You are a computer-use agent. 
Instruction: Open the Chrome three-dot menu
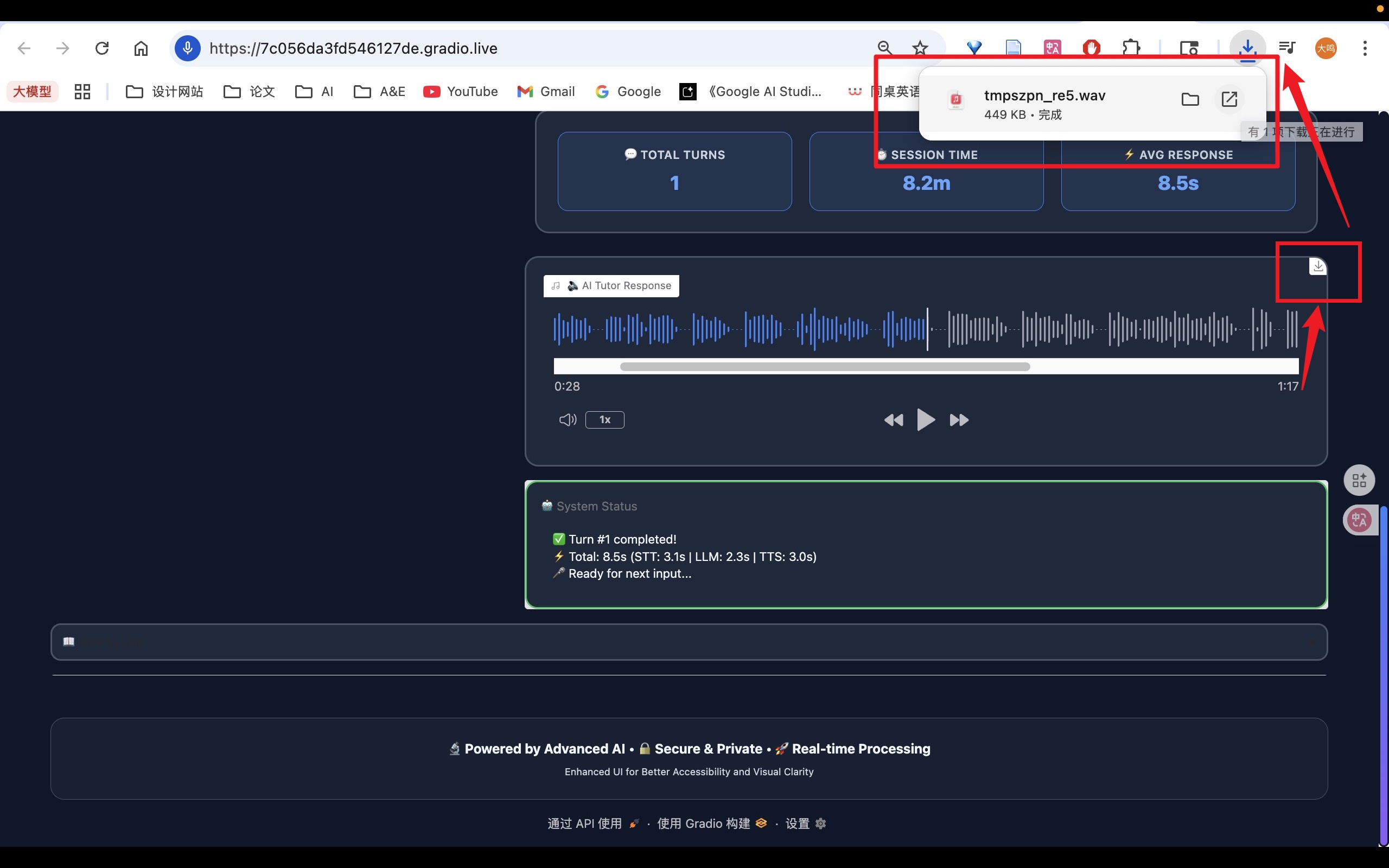(1365, 48)
